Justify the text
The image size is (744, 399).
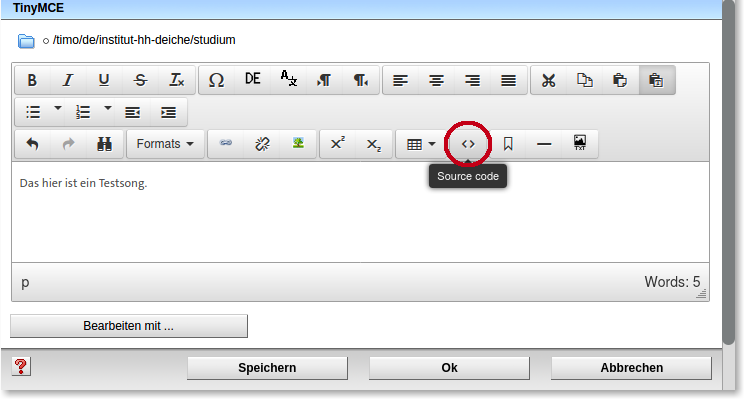509,80
